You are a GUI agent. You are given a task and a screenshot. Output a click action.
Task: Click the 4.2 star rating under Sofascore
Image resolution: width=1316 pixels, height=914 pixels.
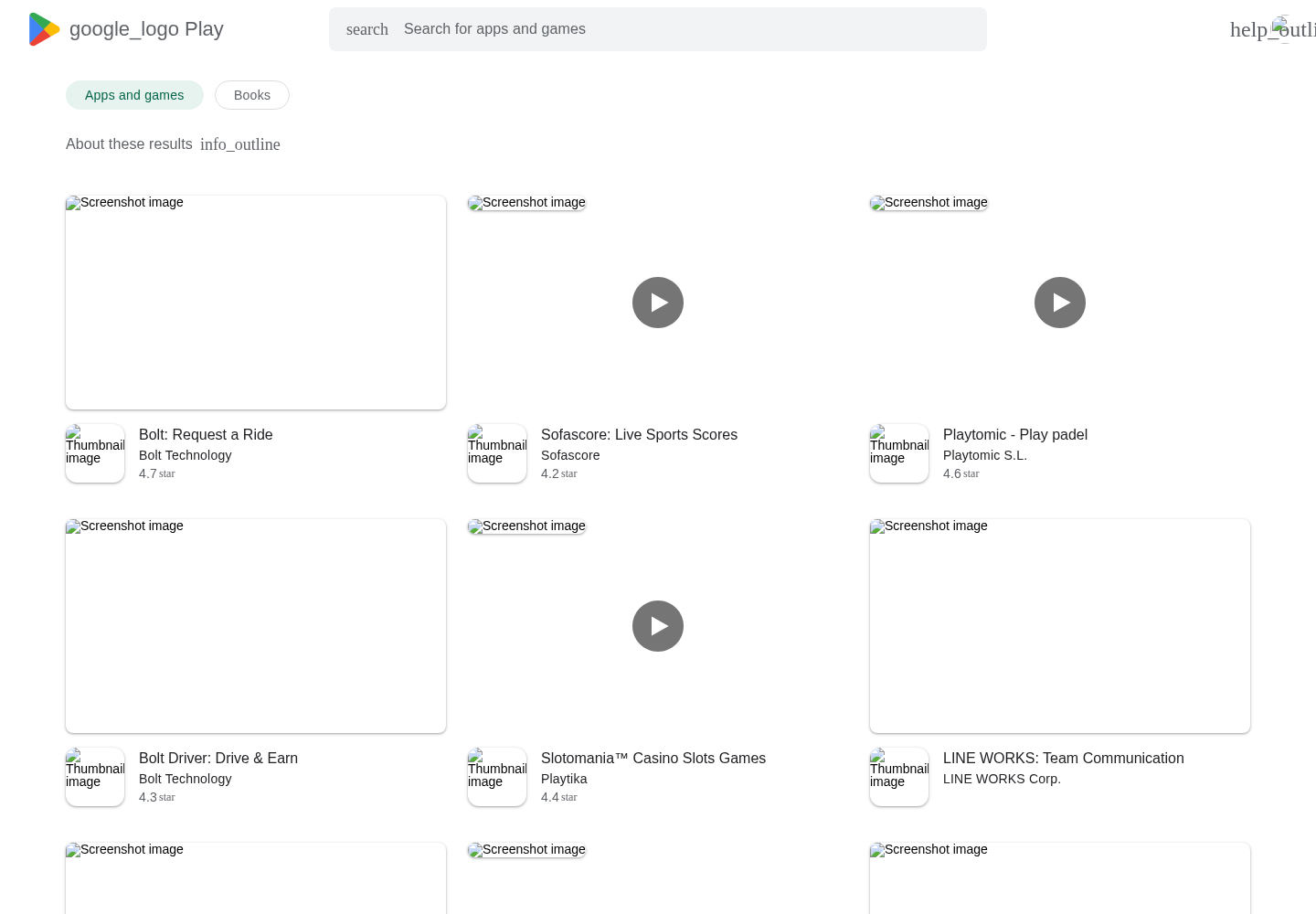(559, 473)
